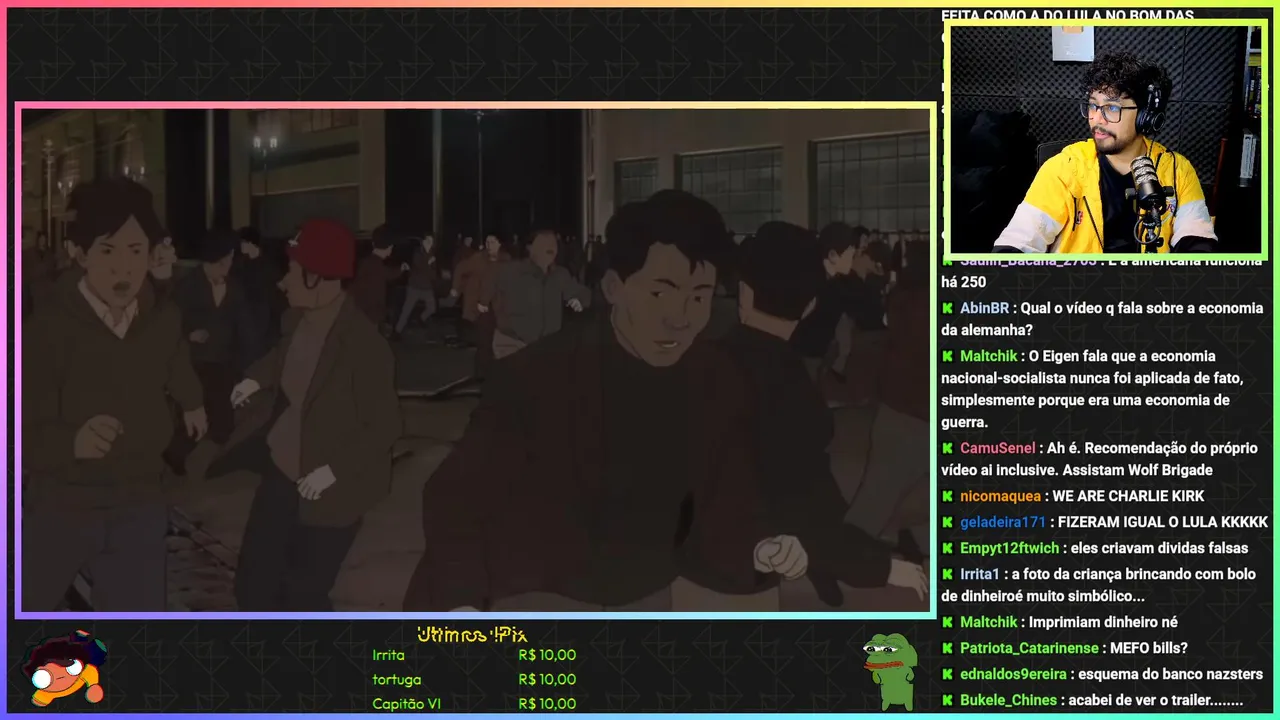Open Maltchik's name beside 'O Eigen fala'
This screenshot has height=720, width=1280.
[988, 356]
